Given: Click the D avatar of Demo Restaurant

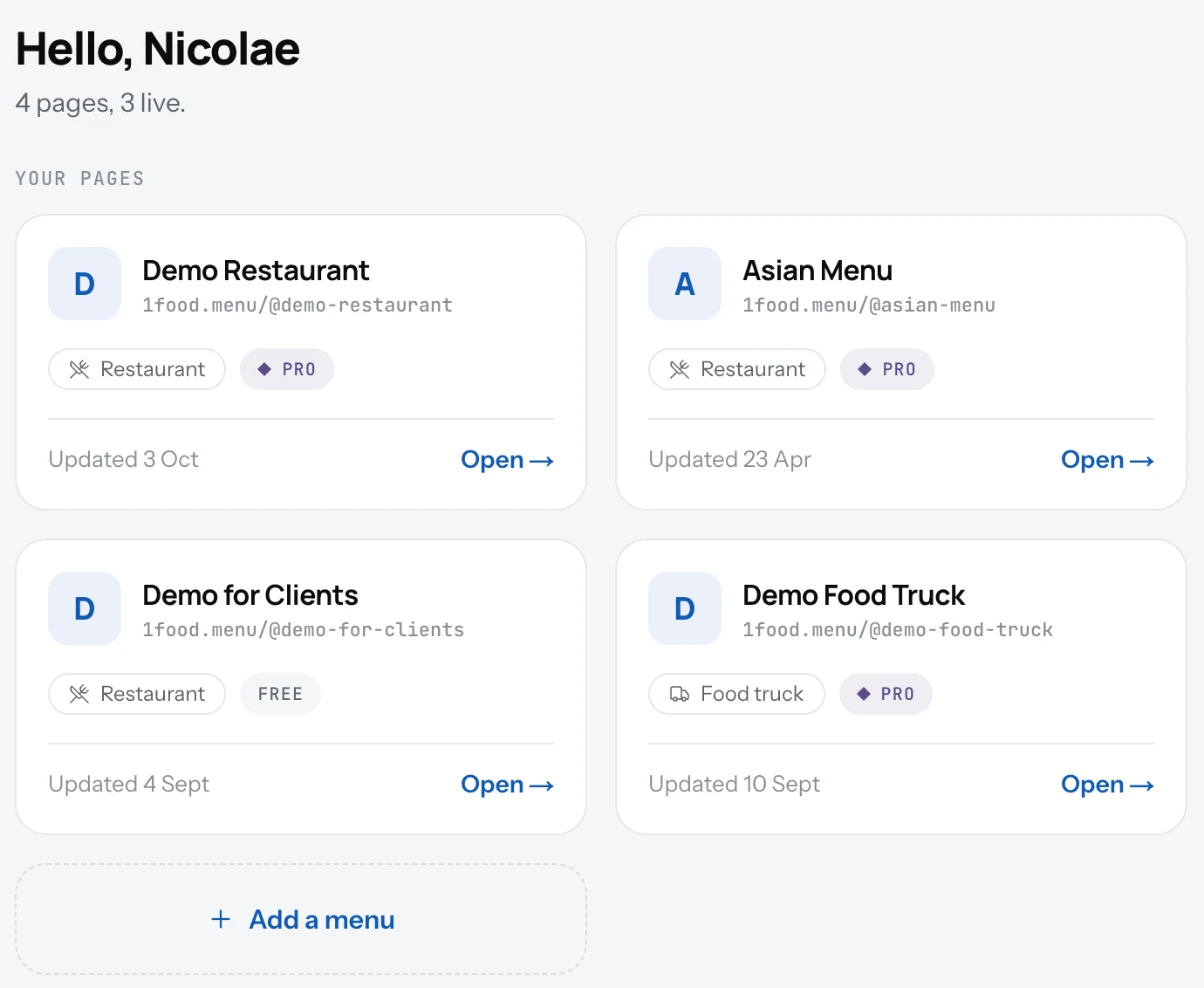Looking at the screenshot, I should pos(85,284).
